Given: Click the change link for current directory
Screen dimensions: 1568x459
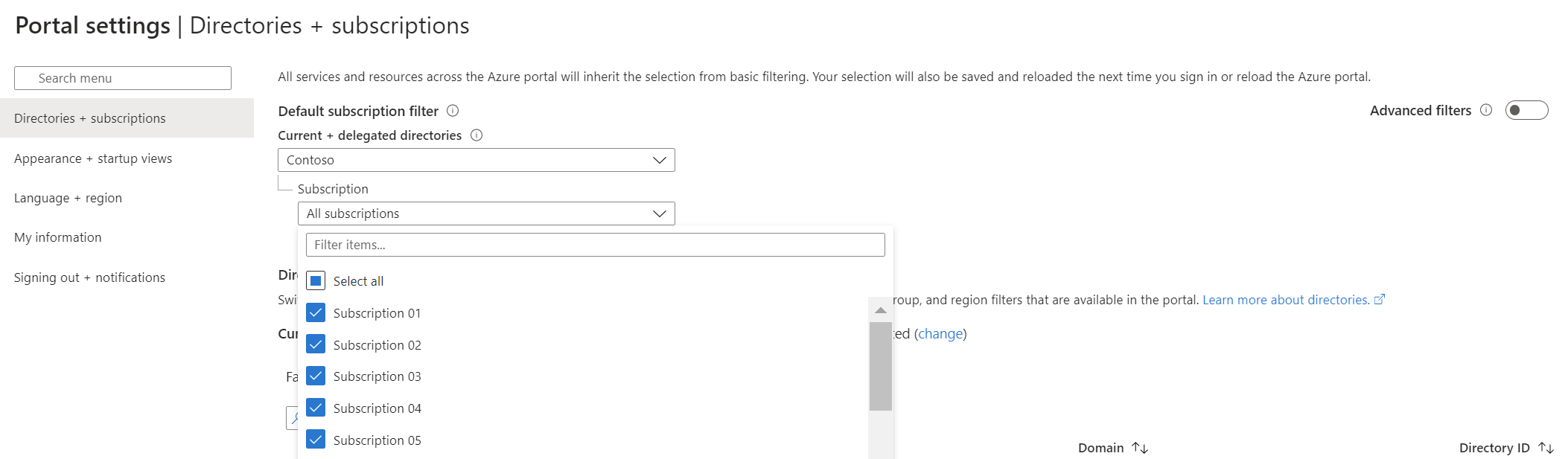Looking at the screenshot, I should (x=940, y=334).
